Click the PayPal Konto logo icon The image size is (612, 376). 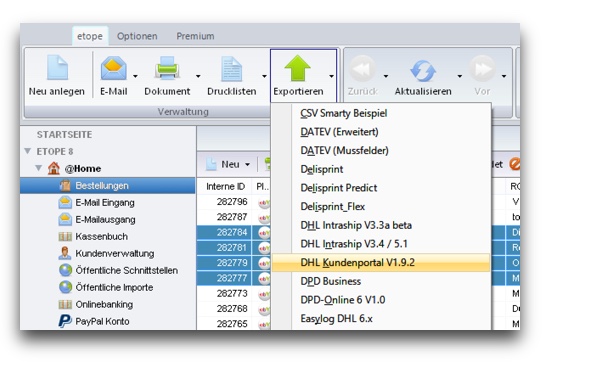coord(64,321)
